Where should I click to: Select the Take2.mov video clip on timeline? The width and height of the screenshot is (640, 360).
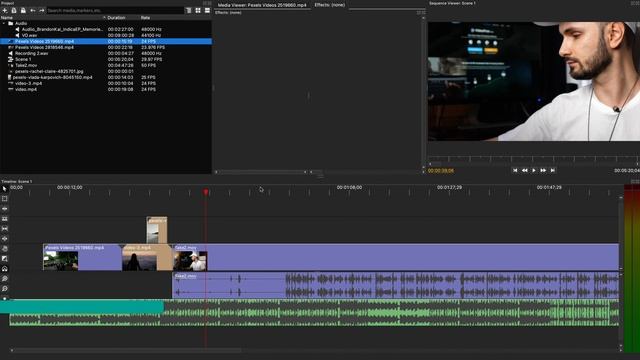click(x=396, y=258)
